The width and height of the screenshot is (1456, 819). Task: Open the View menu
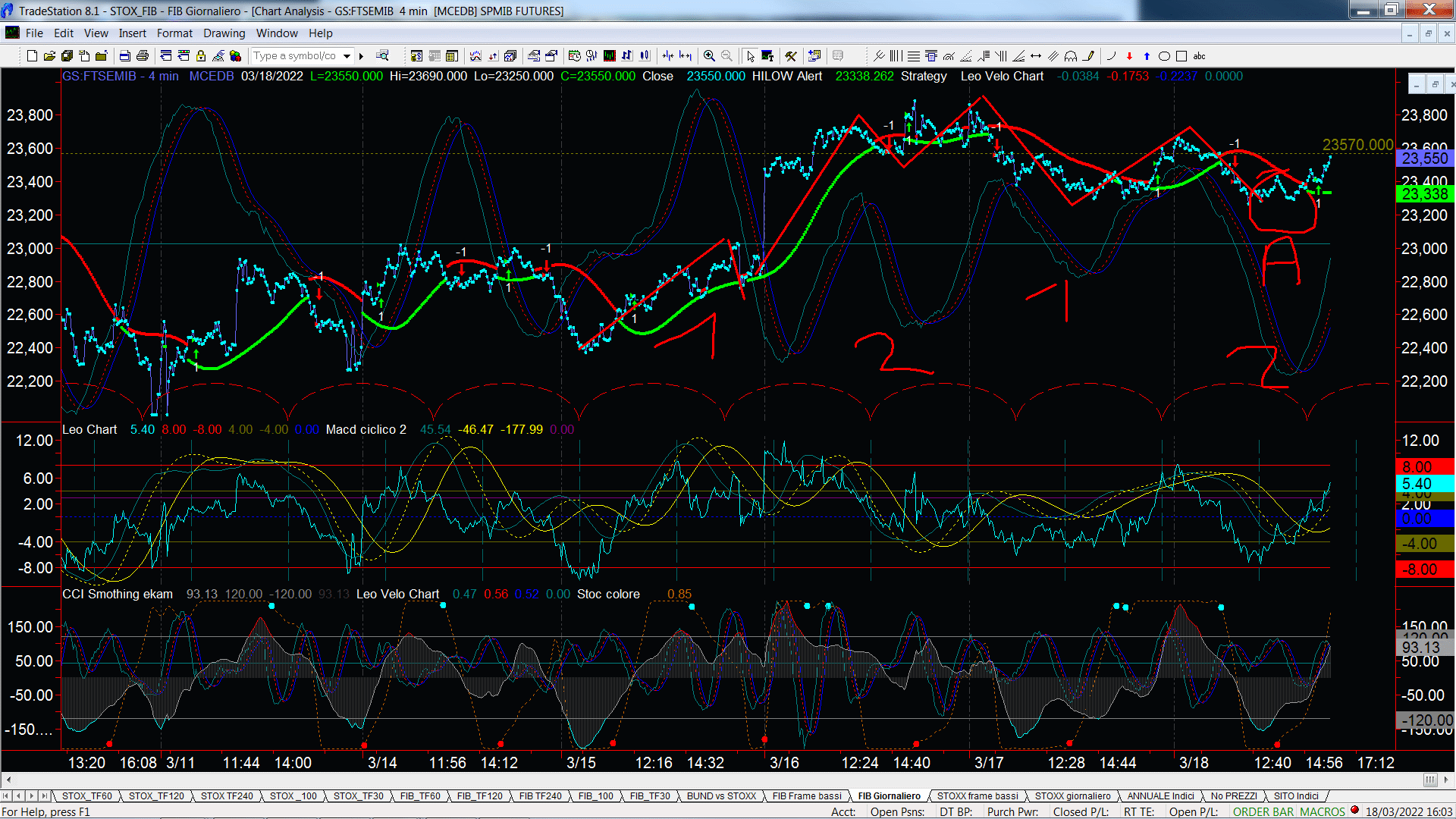(96, 33)
